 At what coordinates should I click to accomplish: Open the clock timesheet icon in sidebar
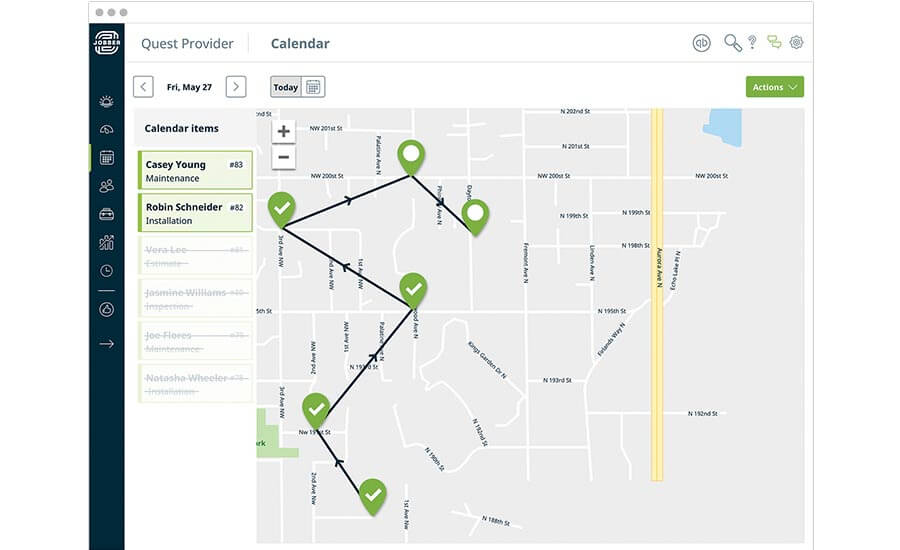point(107,271)
